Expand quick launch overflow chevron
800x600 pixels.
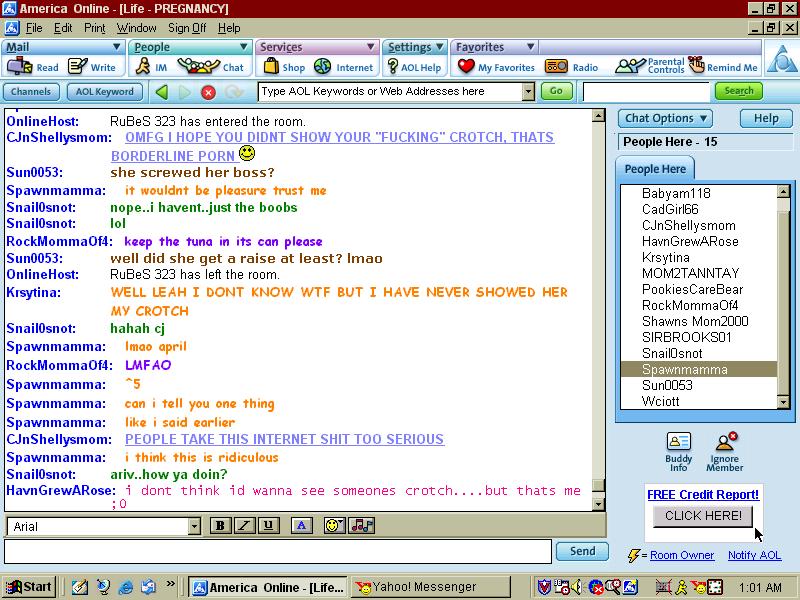pyautogui.click(x=170, y=584)
